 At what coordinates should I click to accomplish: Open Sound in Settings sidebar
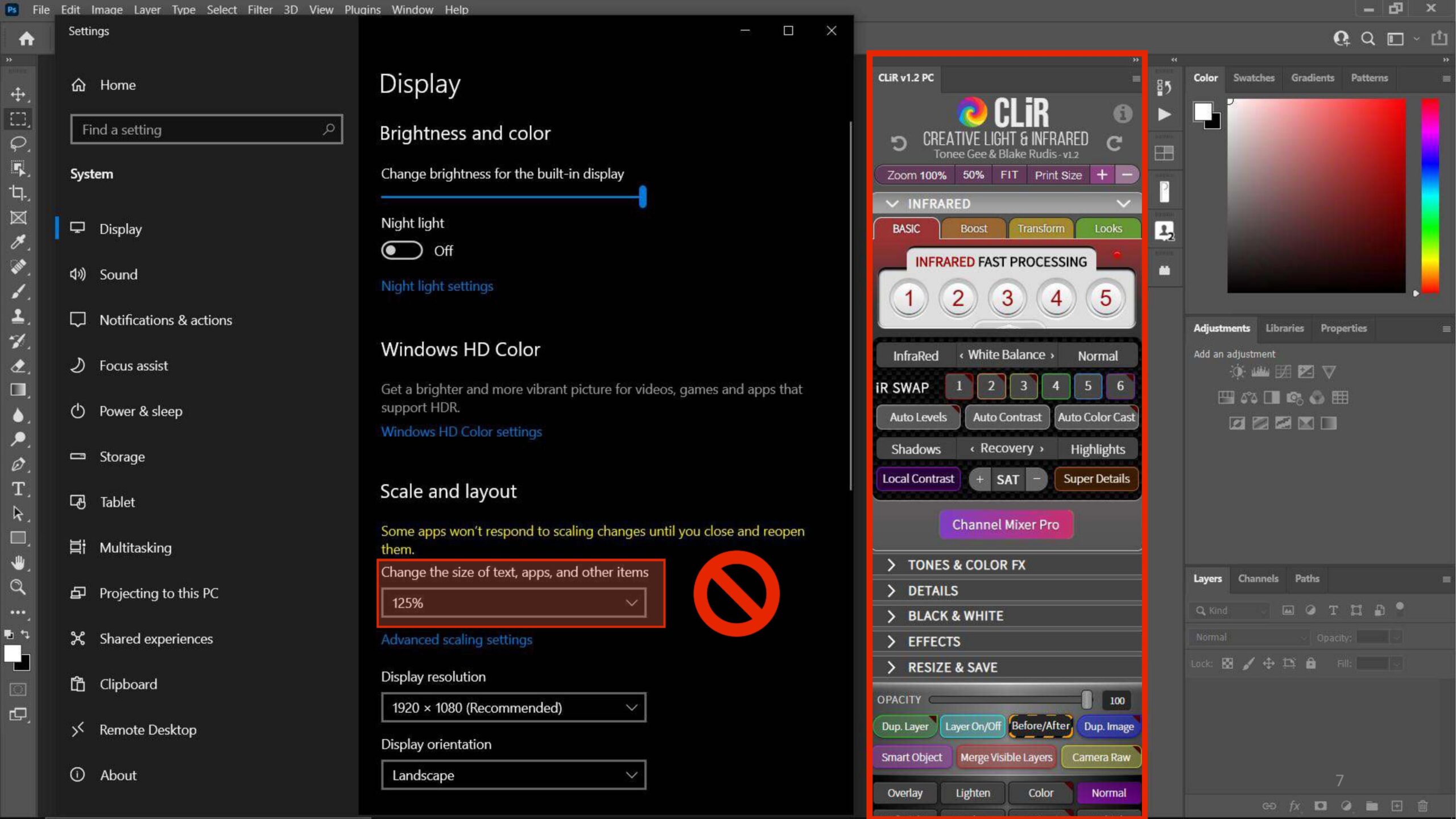(118, 275)
